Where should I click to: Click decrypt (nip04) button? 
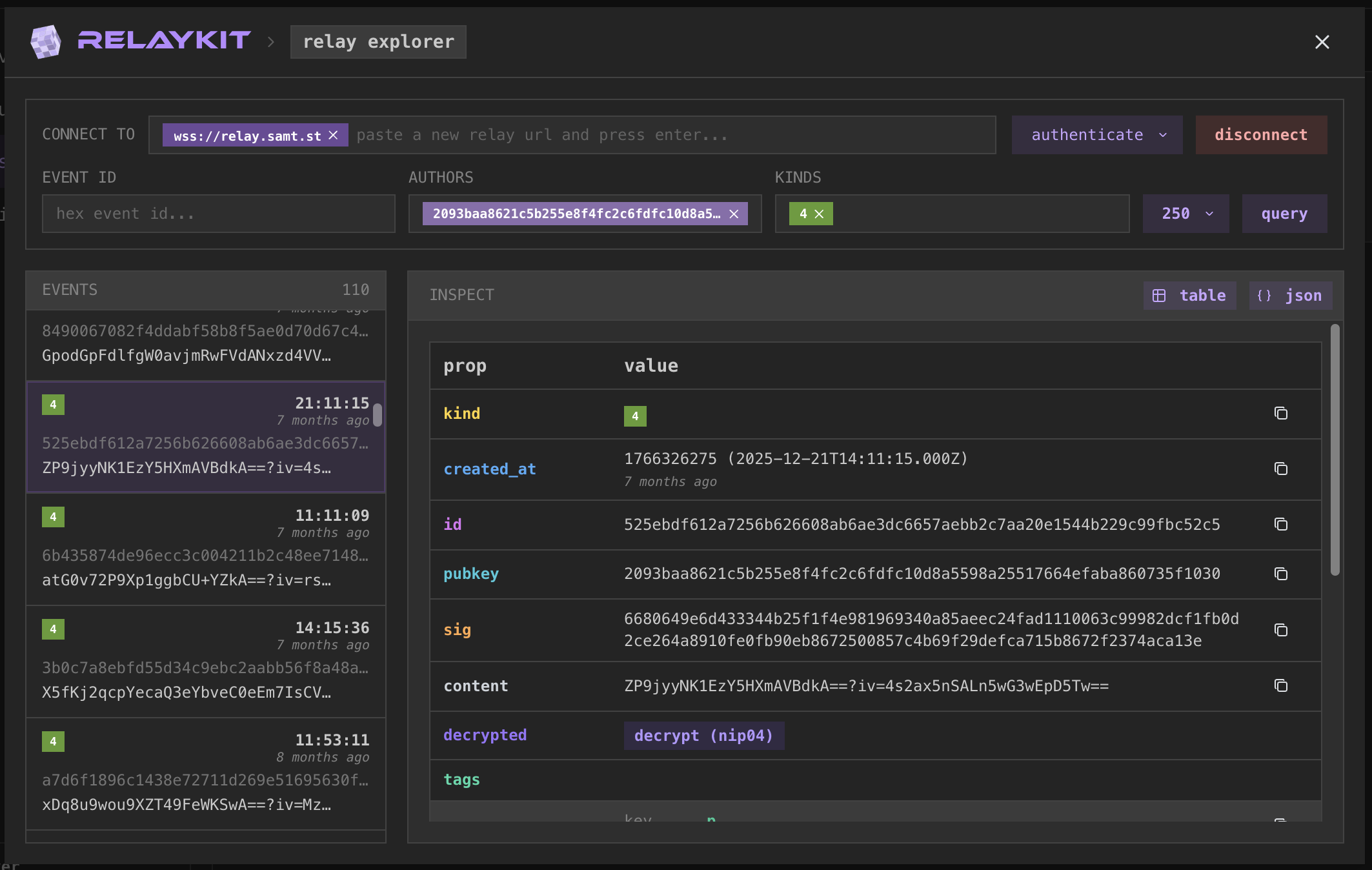(x=704, y=736)
